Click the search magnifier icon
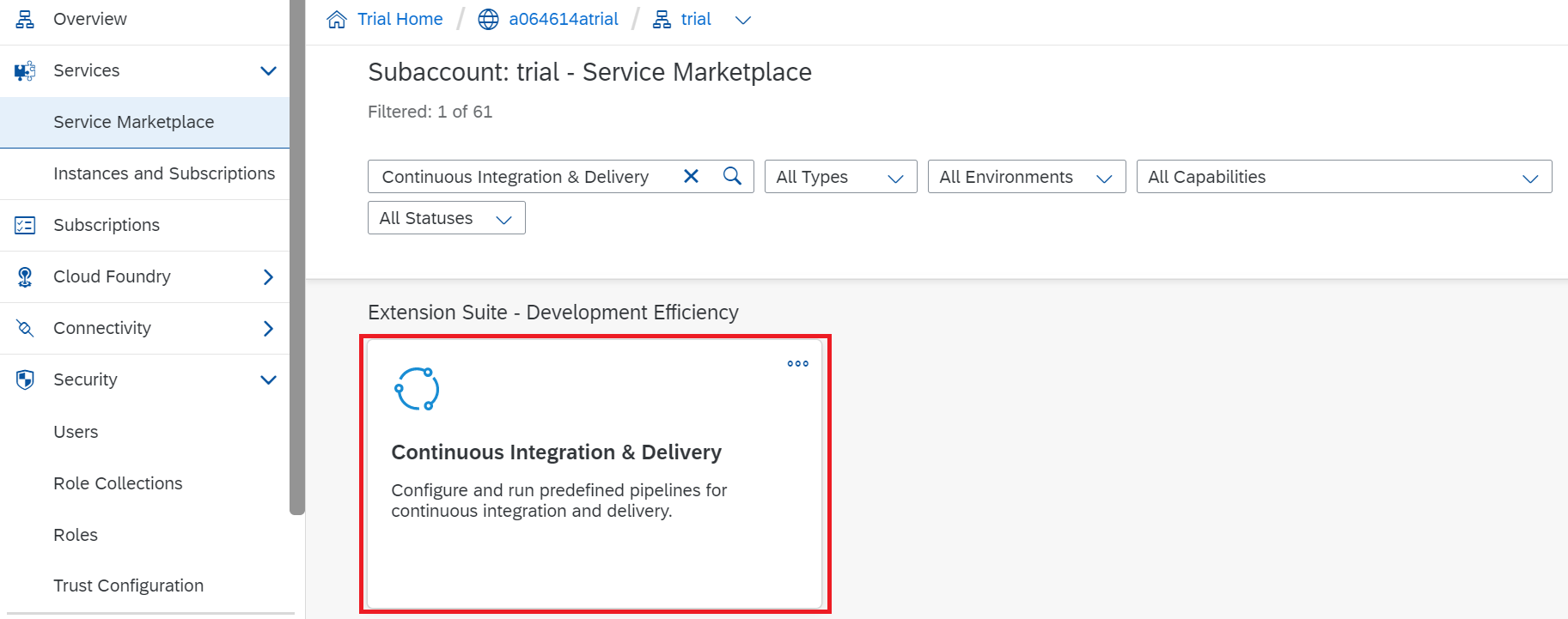The height and width of the screenshot is (619, 1568). click(x=732, y=176)
